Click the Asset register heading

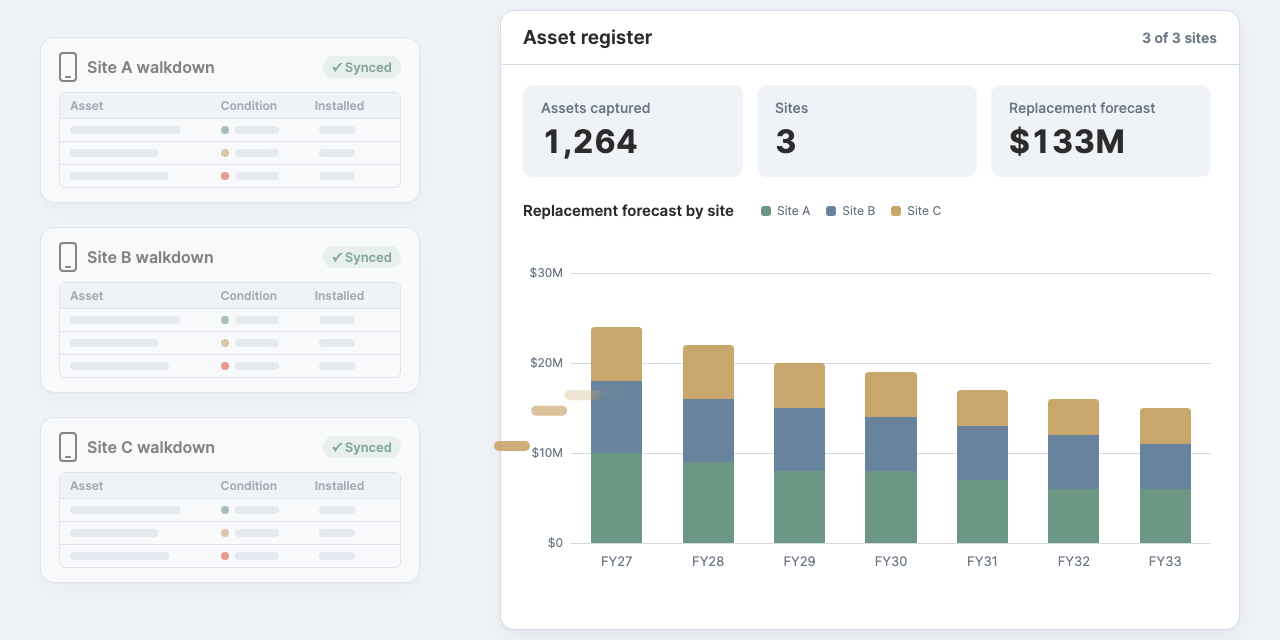[x=588, y=38]
